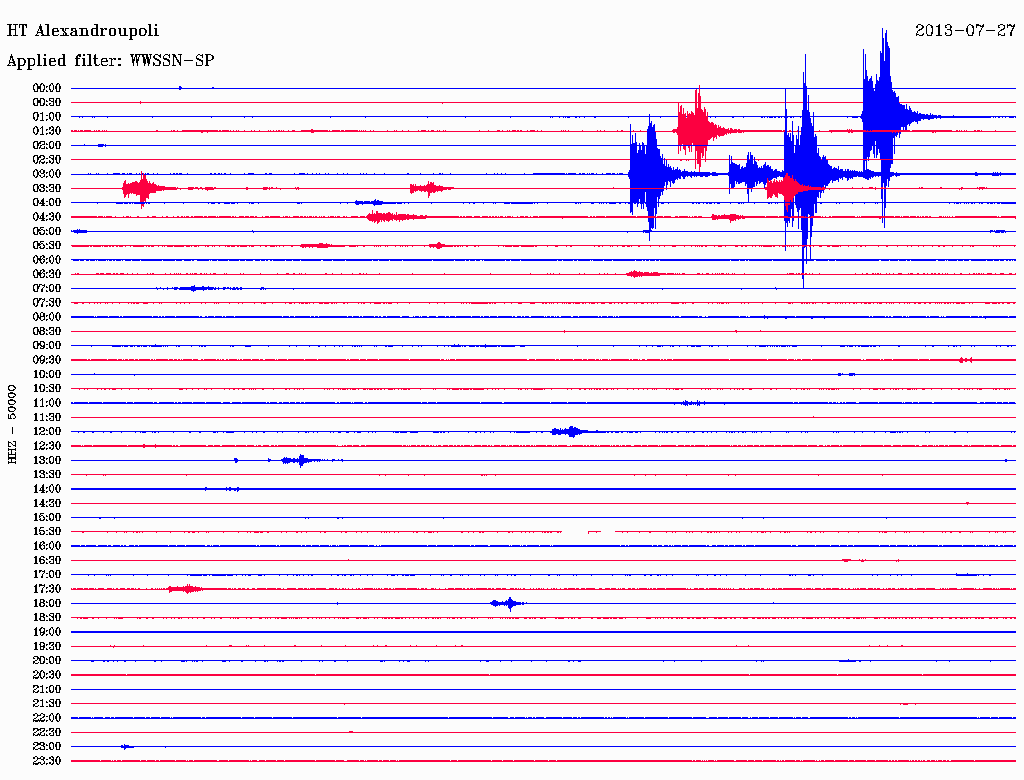This screenshot has height=780, width=1024.
Task: Click the 02:00 time label
Action: coord(47,146)
